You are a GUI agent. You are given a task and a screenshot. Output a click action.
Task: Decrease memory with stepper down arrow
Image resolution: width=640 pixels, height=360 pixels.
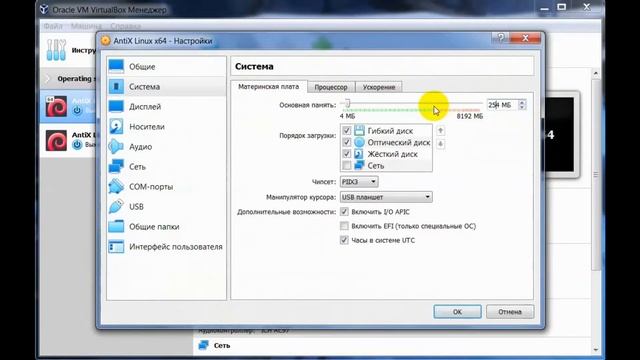pyautogui.click(x=522, y=107)
